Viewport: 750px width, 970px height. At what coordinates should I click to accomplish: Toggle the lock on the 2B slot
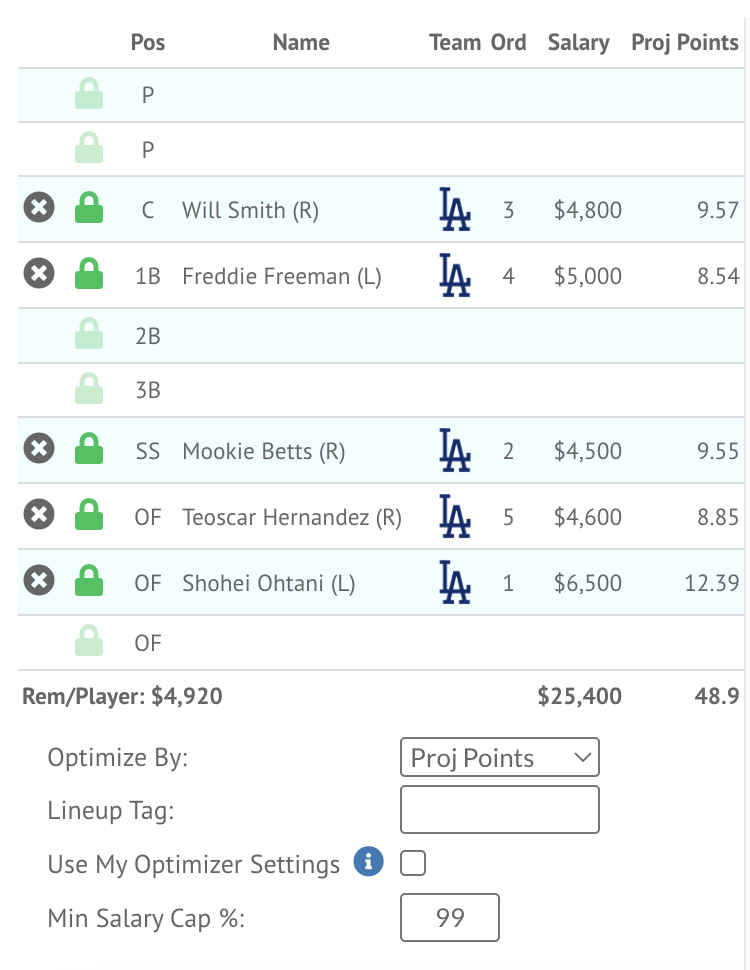(89, 333)
